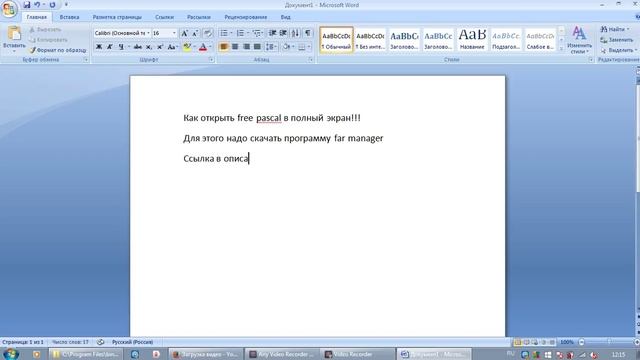Decrease paragraph indent
640x360 pixels.
coord(272,33)
